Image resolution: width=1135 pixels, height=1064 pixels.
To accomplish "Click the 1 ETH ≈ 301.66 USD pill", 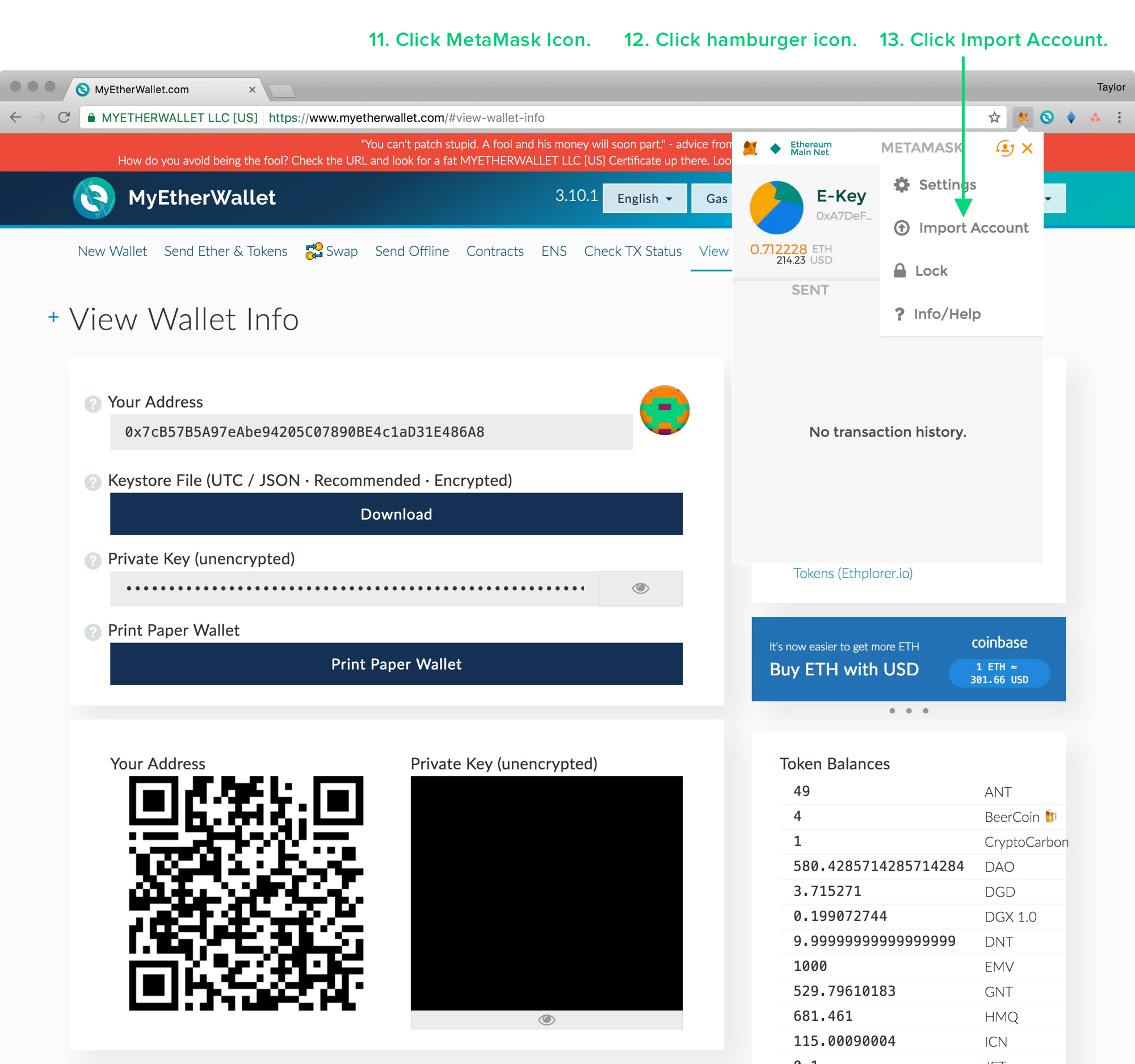I will 999,673.
